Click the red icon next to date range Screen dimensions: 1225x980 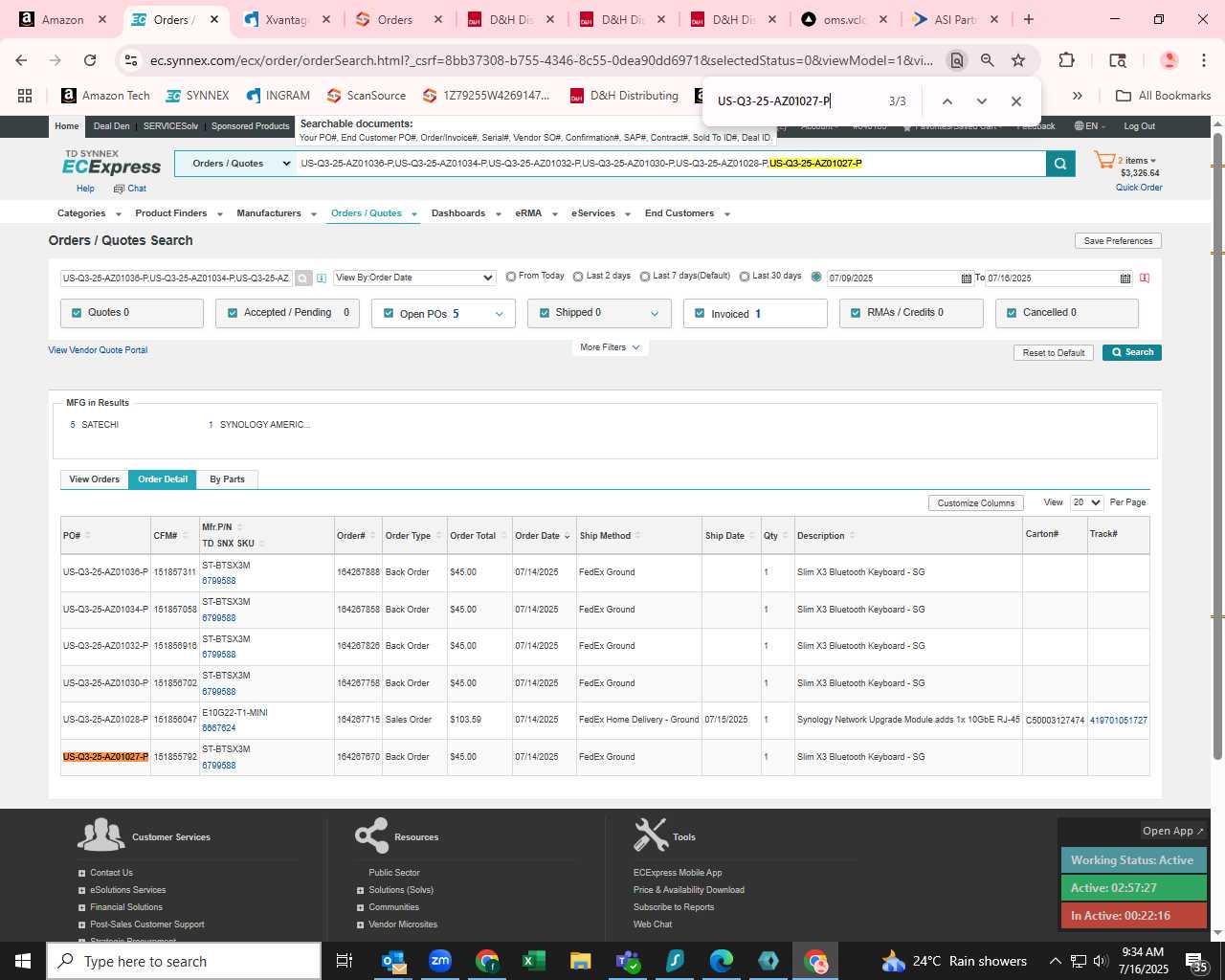point(1145,278)
